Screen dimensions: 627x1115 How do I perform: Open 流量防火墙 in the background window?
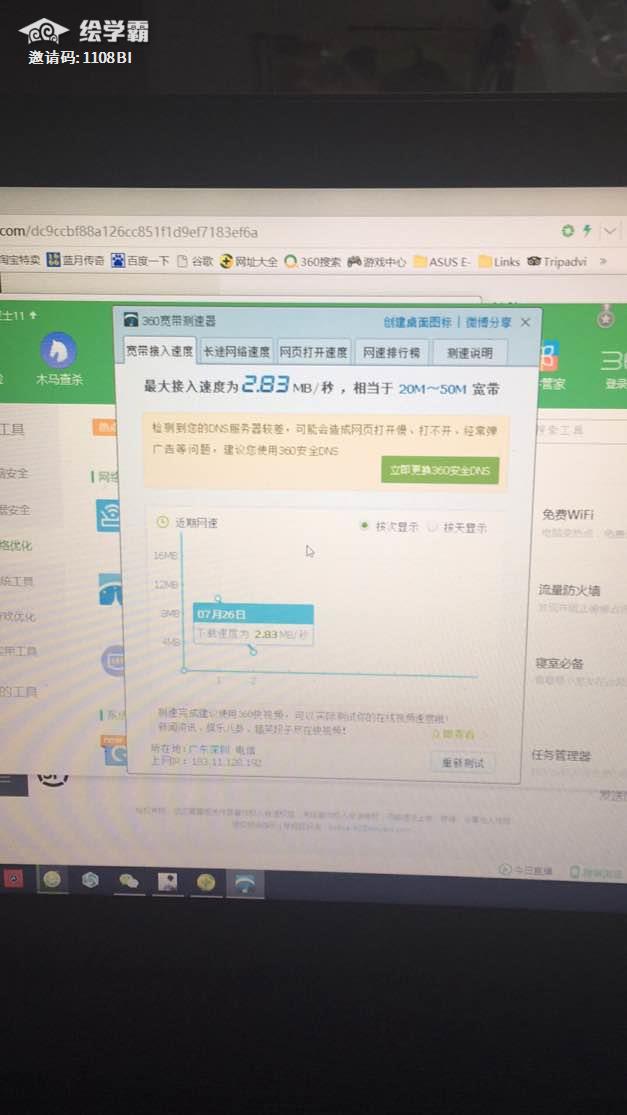[x=569, y=590]
